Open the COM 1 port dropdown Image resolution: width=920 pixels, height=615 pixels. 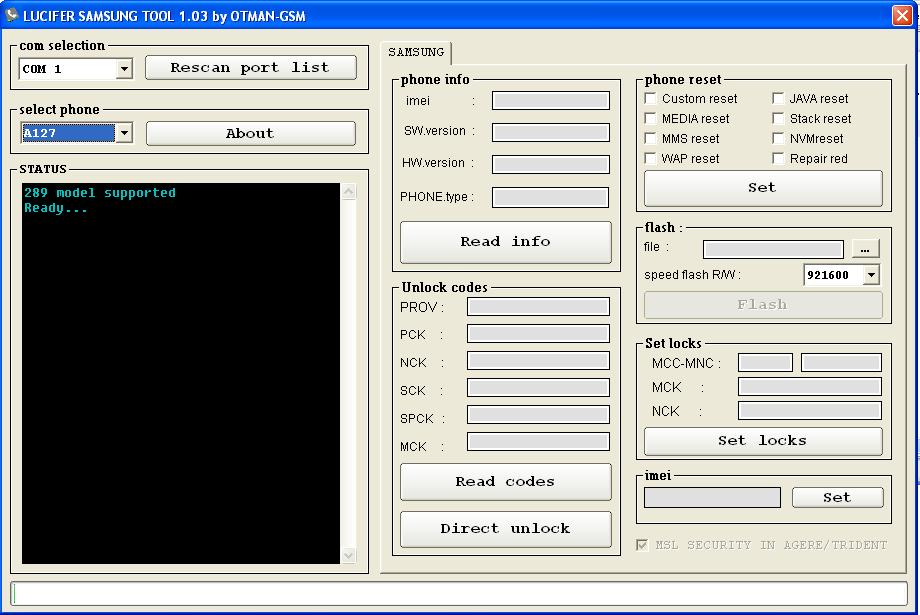pyautogui.click(x=124, y=69)
